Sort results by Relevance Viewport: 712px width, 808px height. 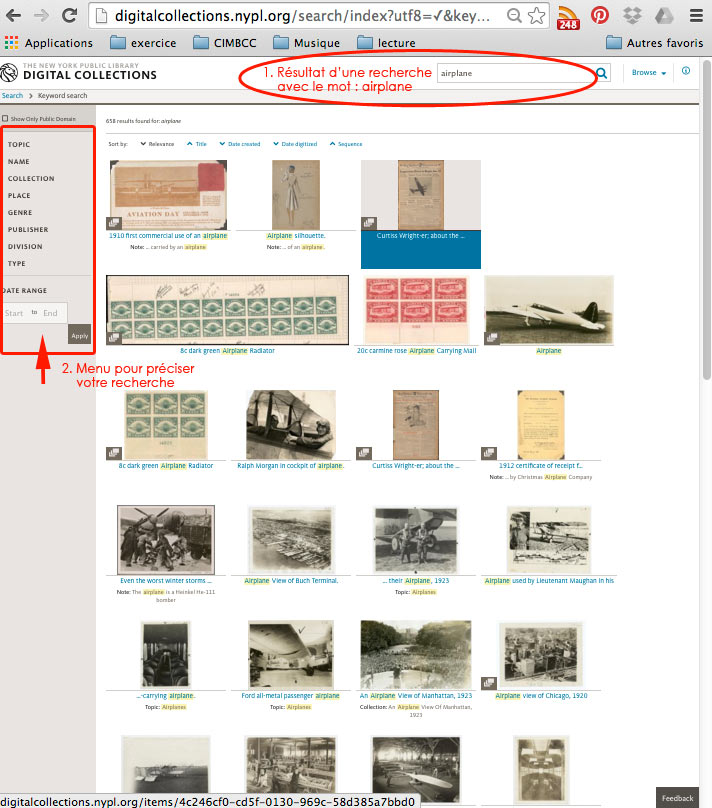[157, 144]
